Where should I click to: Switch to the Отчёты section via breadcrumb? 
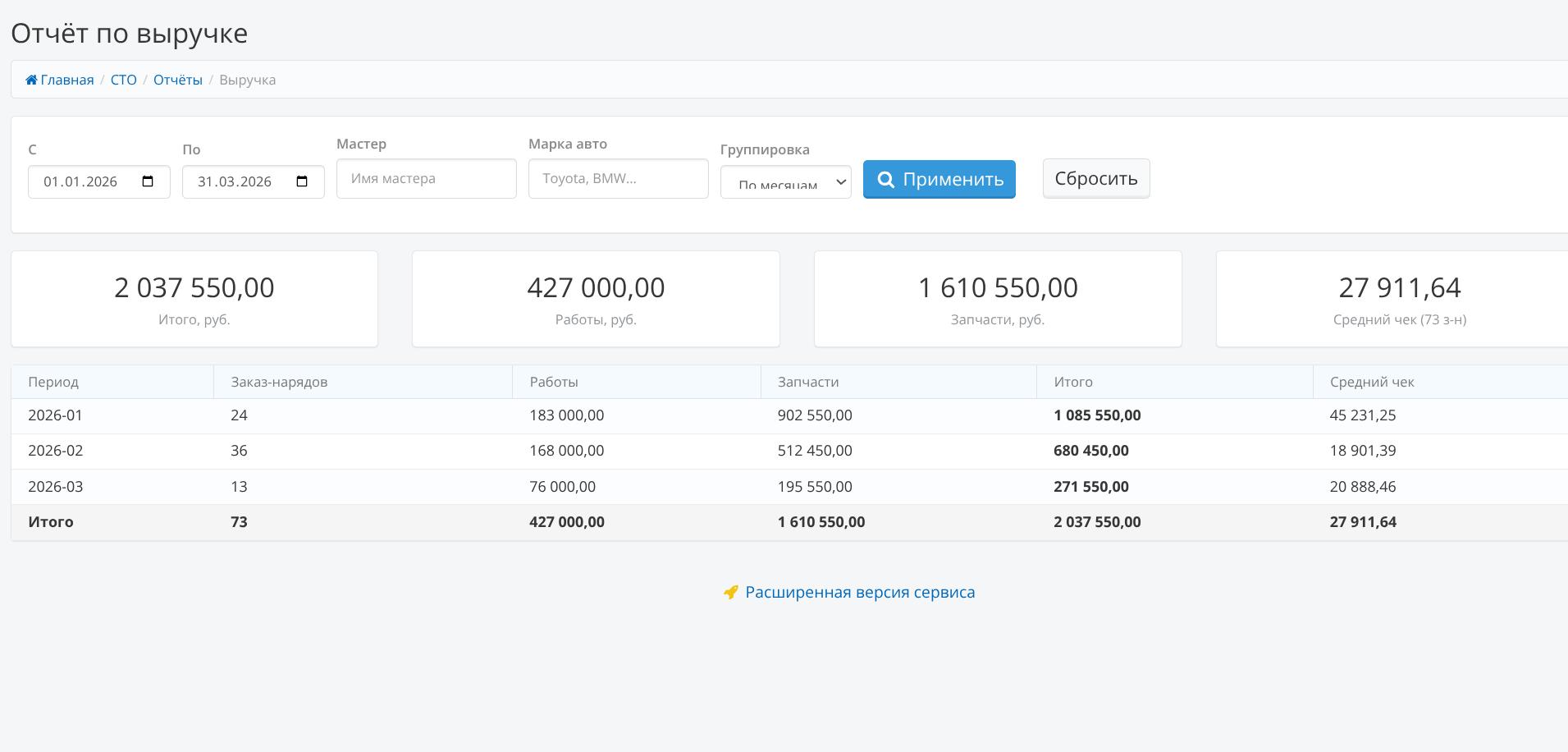pyautogui.click(x=177, y=79)
